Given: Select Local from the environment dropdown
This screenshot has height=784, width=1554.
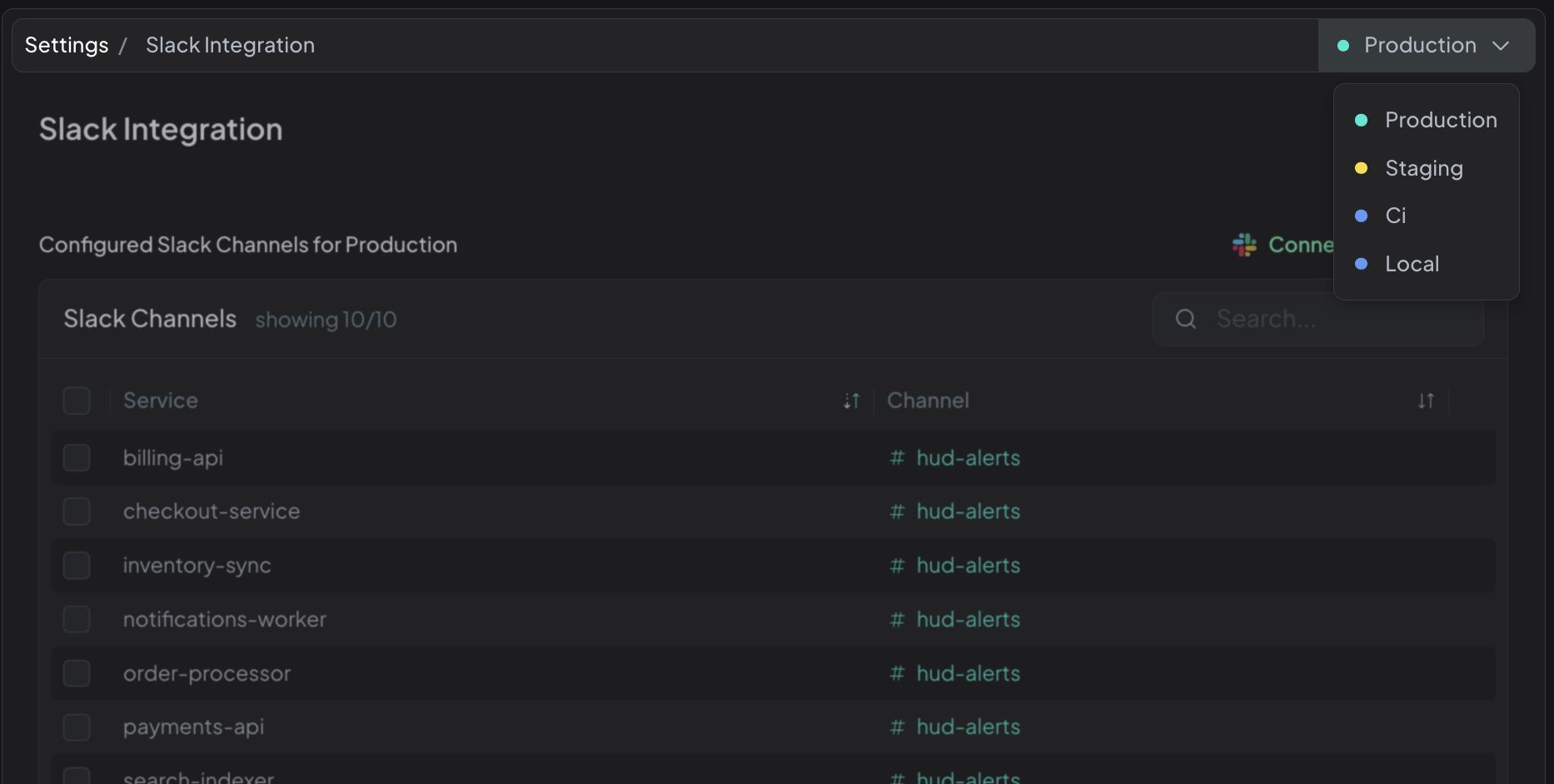Looking at the screenshot, I should tap(1412, 264).
